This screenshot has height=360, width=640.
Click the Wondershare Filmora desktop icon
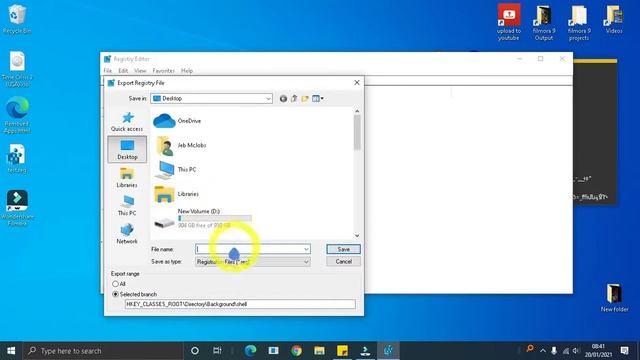tap(17, 208)
